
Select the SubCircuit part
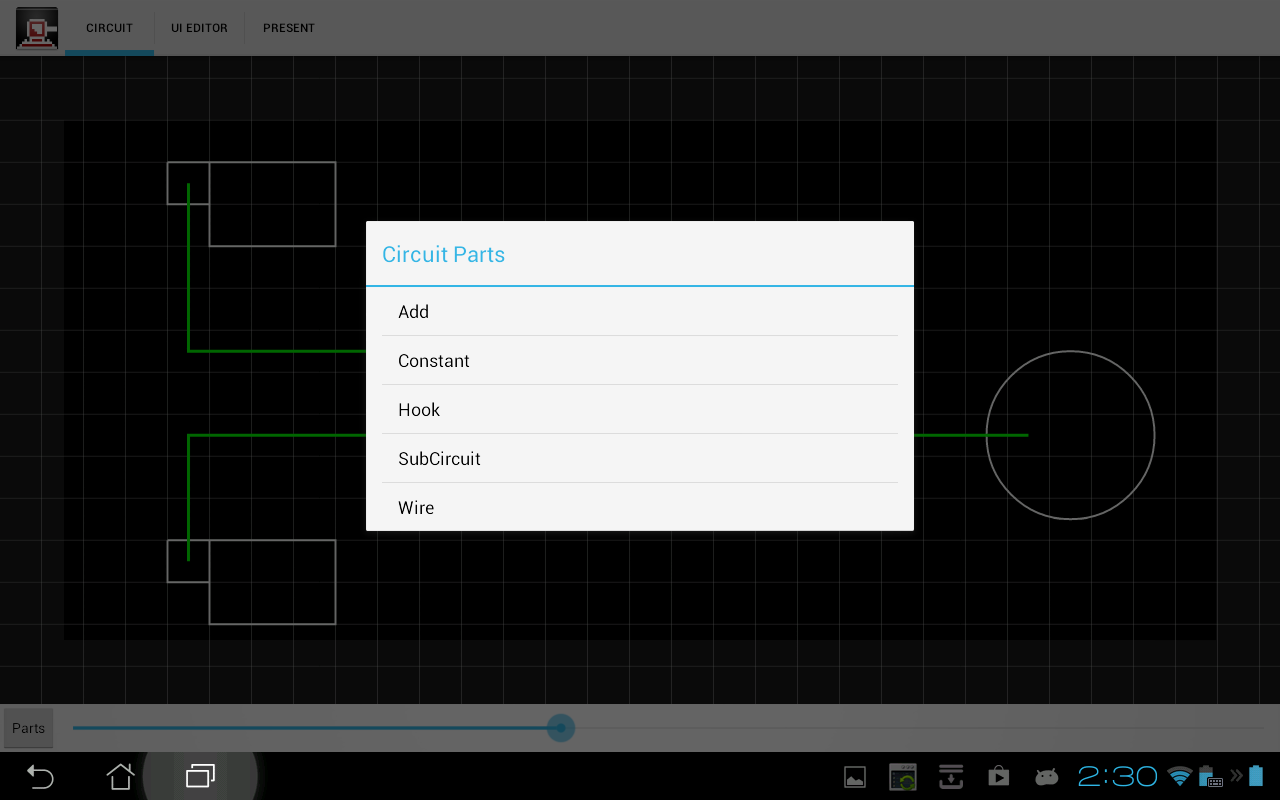tap(640, 459)
